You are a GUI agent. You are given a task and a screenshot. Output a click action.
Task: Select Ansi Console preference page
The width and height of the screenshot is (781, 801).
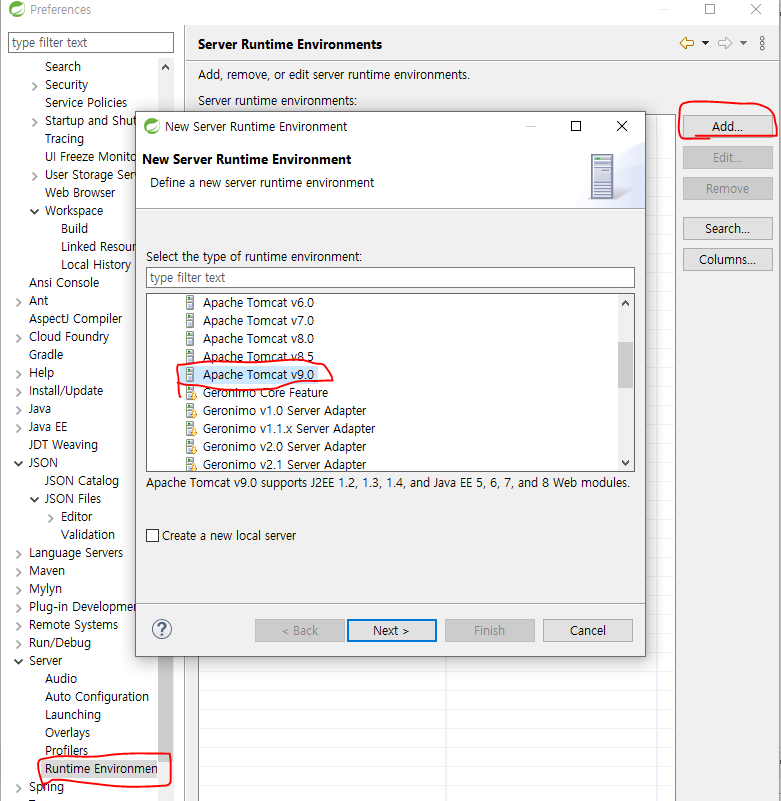tap(64, 282)
